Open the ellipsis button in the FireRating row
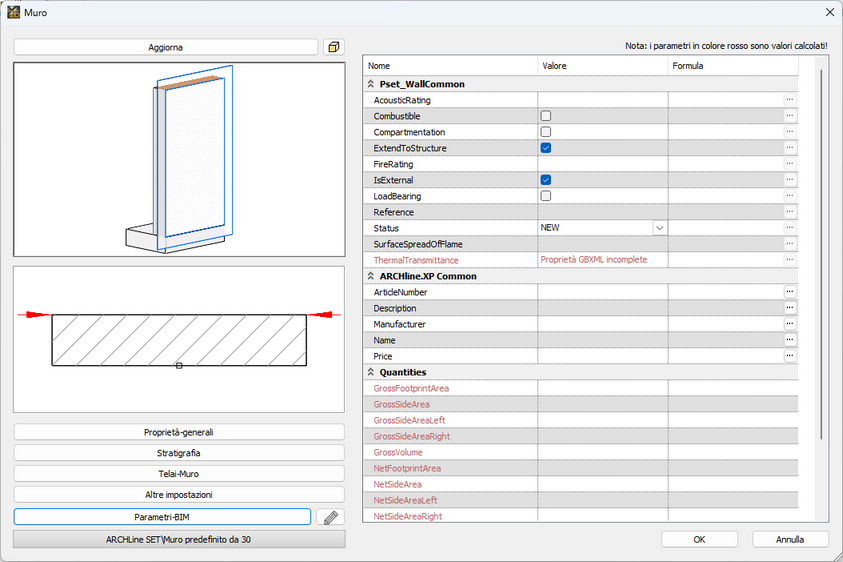 point(789,163)
